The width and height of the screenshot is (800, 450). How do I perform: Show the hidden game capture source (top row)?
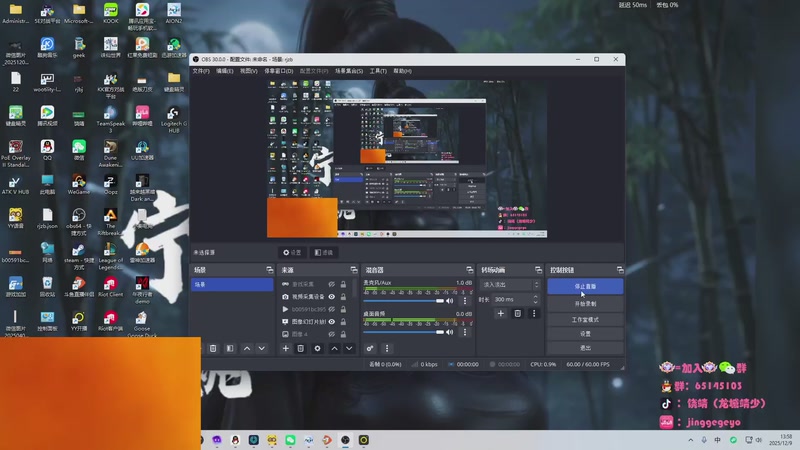(x=332, y=284)
